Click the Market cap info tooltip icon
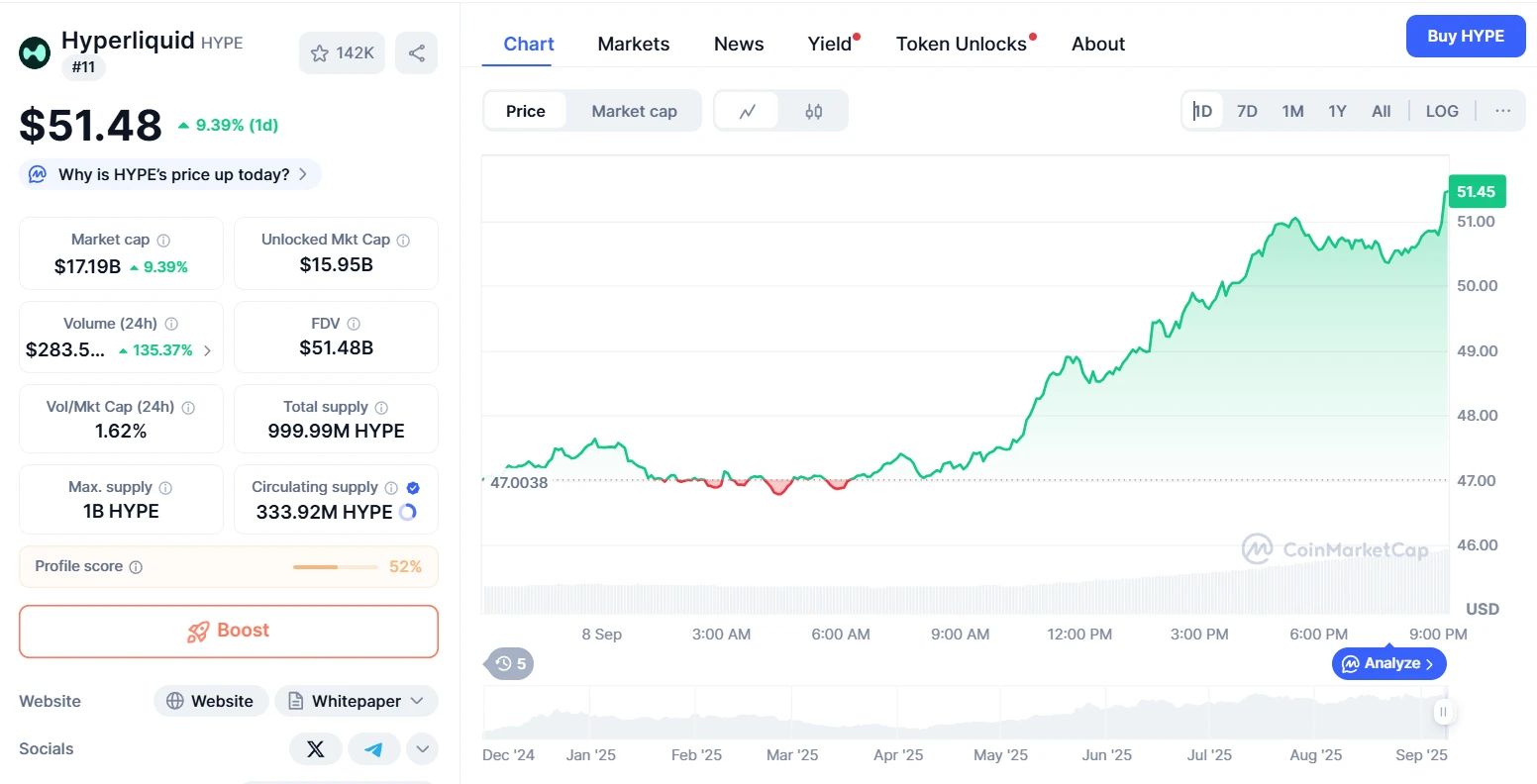The image size is (1537, 784). click(166, 239)
